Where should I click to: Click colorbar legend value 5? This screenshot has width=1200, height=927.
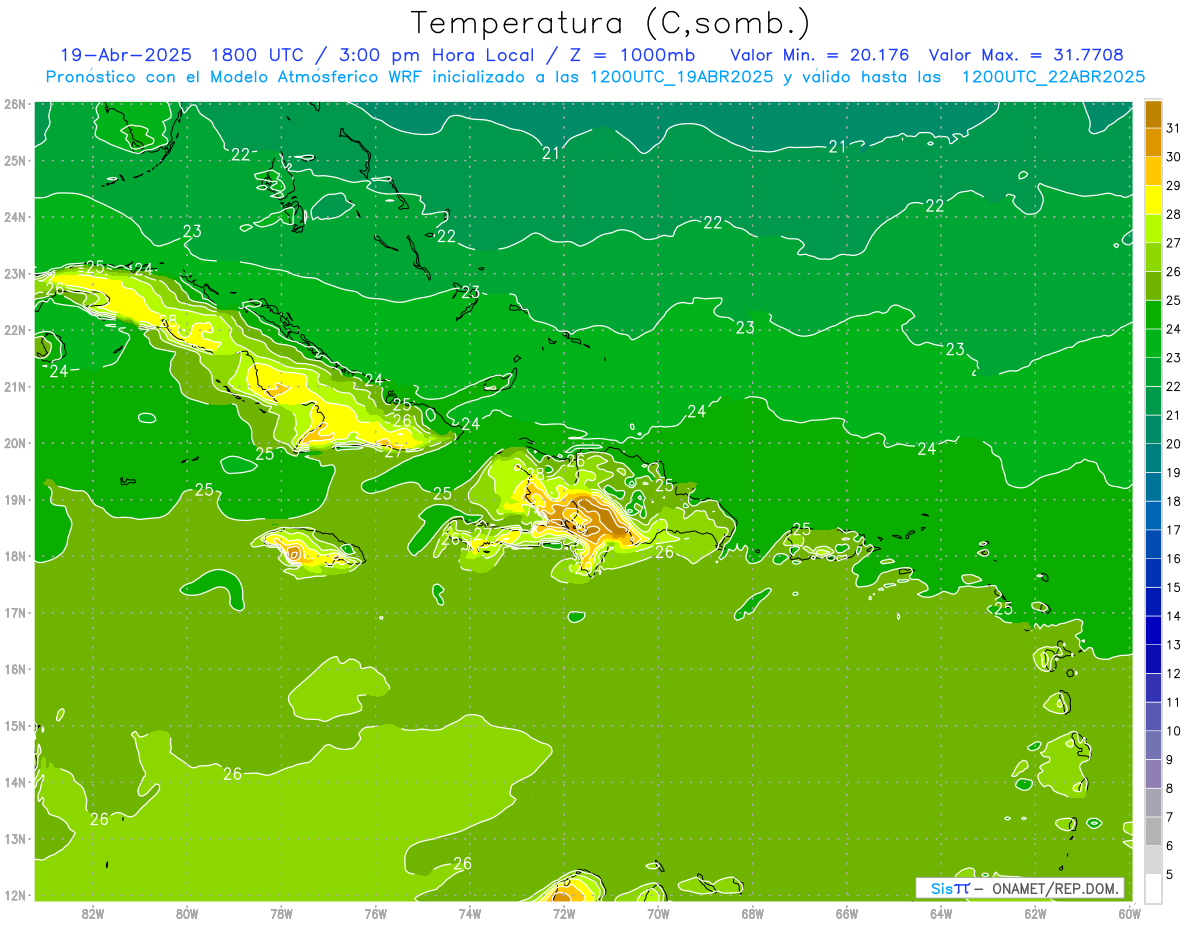(1170, 874)
